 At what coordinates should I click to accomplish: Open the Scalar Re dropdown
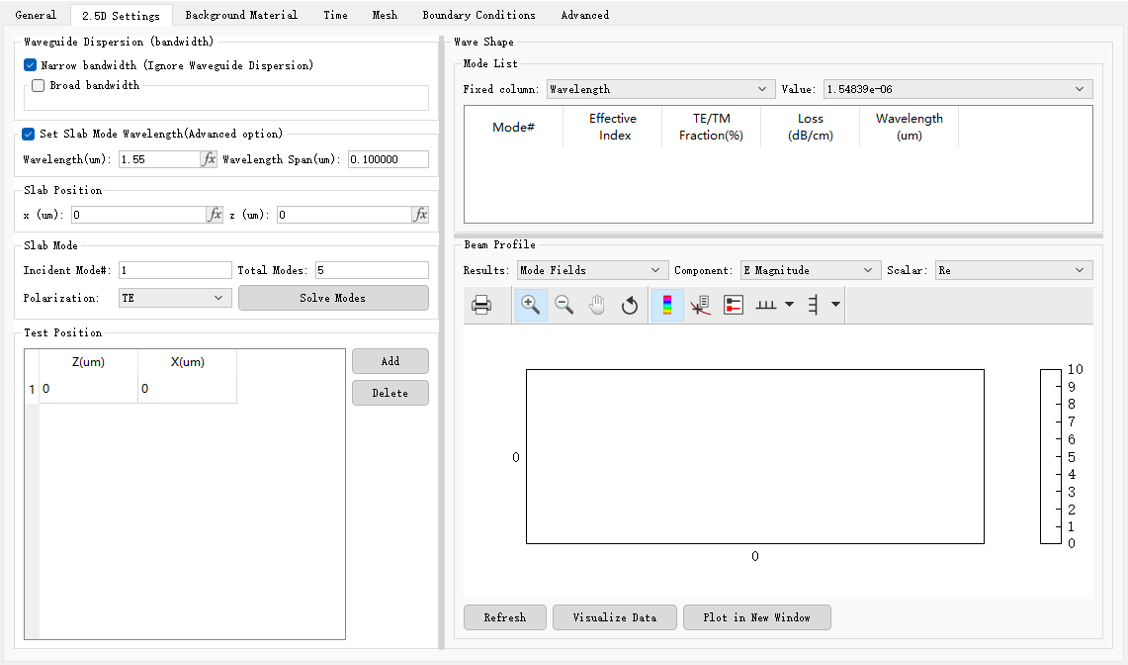1014,271
